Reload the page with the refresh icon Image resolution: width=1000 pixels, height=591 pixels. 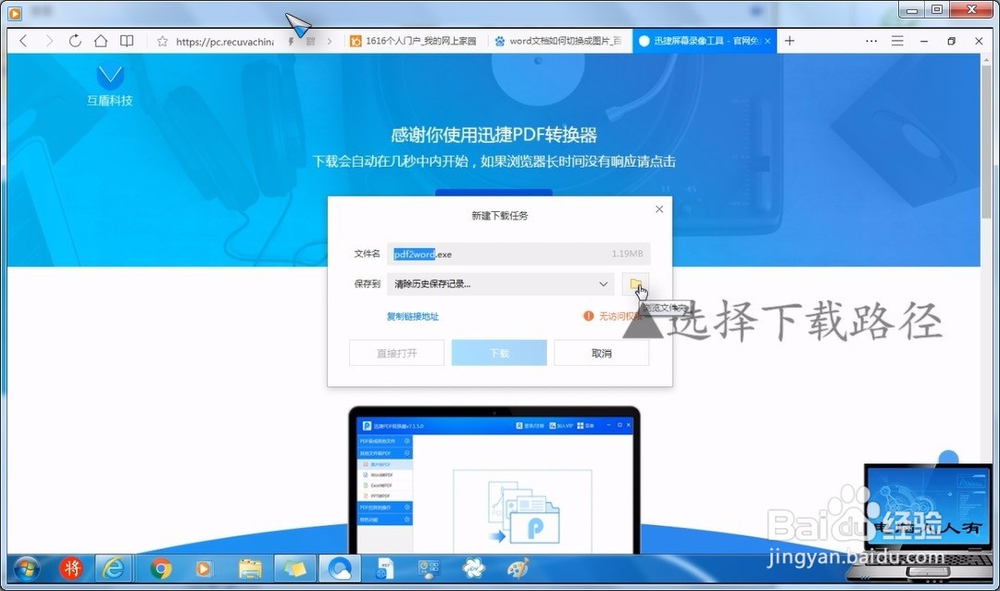tap(75, 41)
